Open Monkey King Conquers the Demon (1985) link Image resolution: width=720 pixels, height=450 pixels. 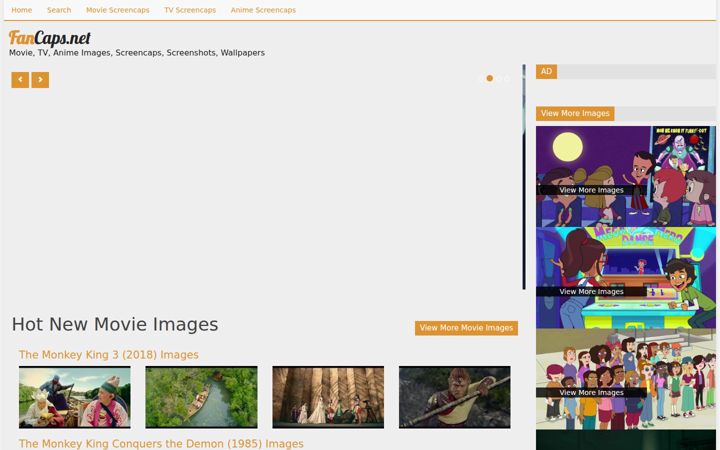(161, 444)
